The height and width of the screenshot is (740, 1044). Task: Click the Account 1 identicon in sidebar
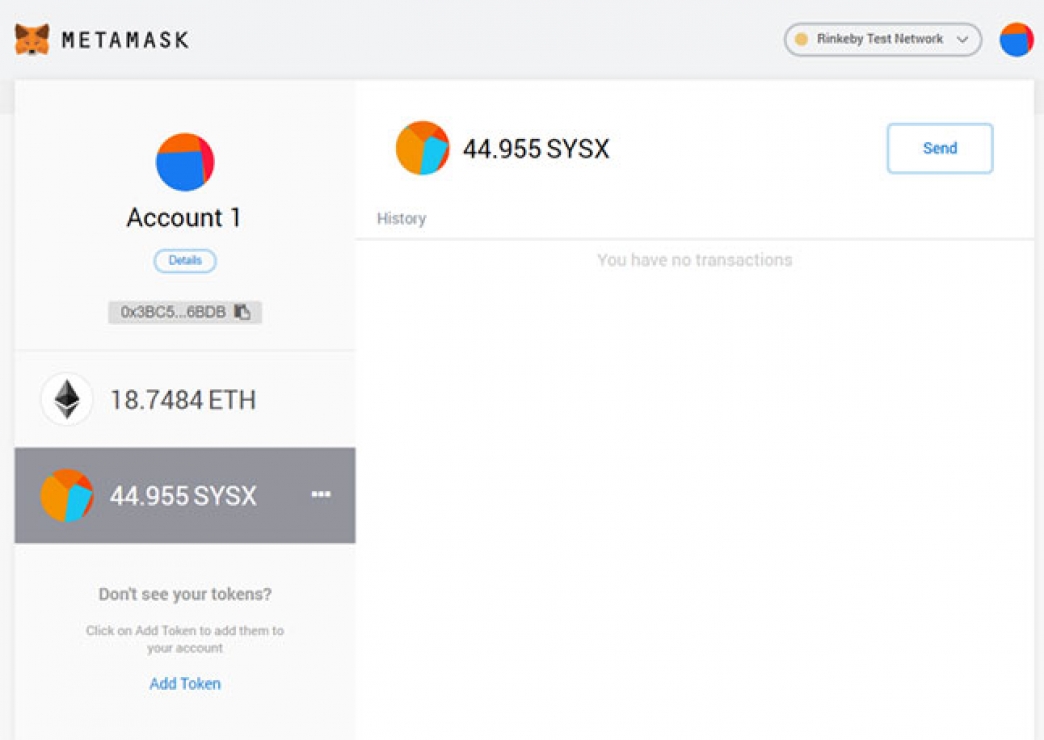click(x=185, y=162)
